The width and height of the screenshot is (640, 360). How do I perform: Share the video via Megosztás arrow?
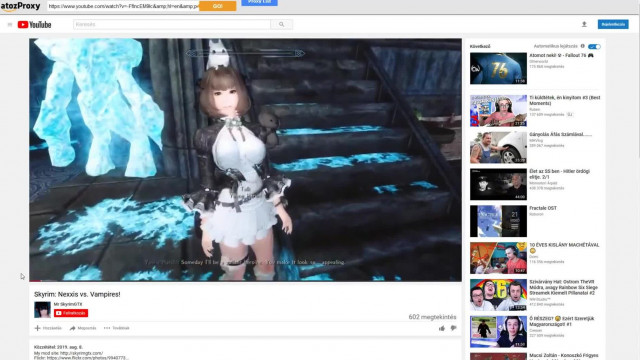[x=73, y=328]
